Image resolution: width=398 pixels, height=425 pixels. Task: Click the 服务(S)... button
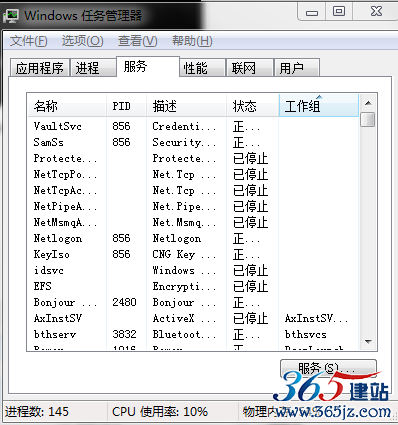[328, 368]
